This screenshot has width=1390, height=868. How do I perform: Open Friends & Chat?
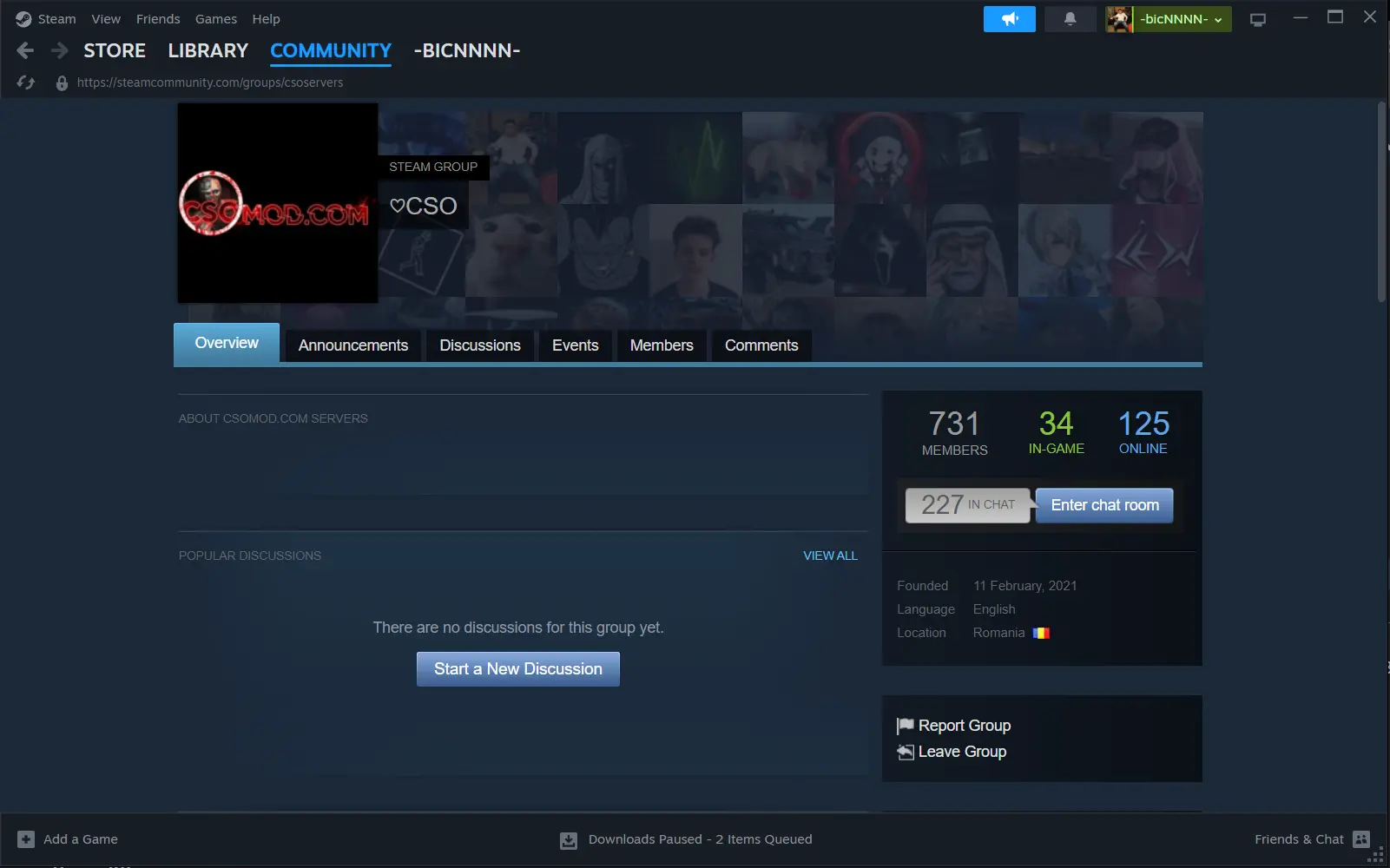pos(1299,839)
